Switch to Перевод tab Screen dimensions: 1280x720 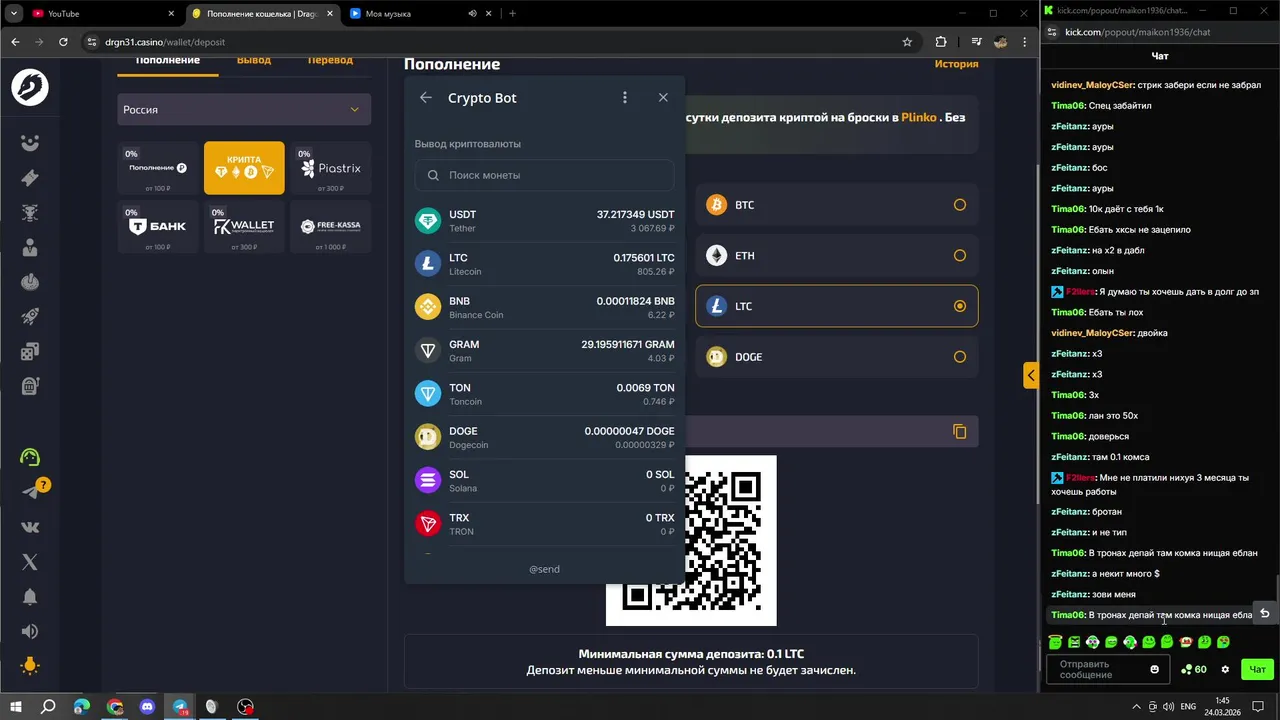[330, 60]
